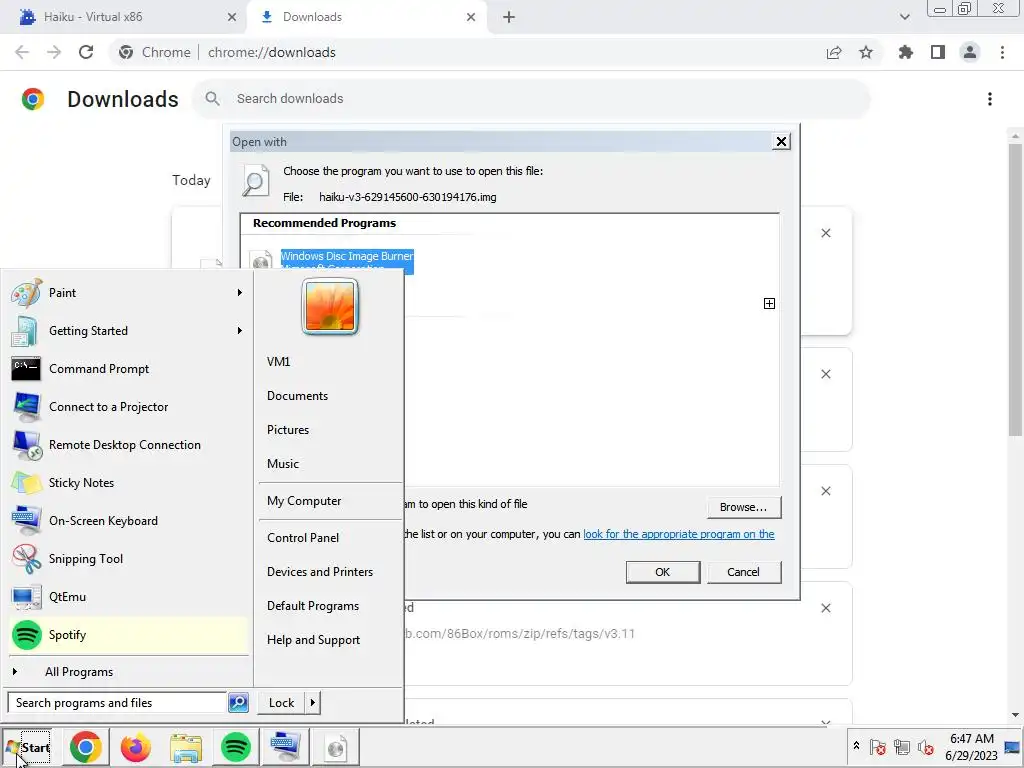1024x768 pixels.
Task: Expand Other Programs plus button
Action: click(769, 304)
